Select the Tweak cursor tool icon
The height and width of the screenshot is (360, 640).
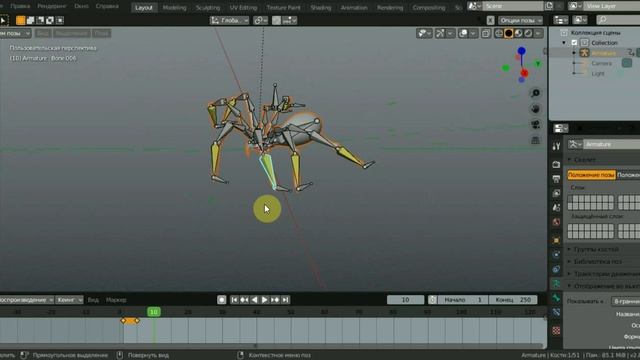pos(3,20)
